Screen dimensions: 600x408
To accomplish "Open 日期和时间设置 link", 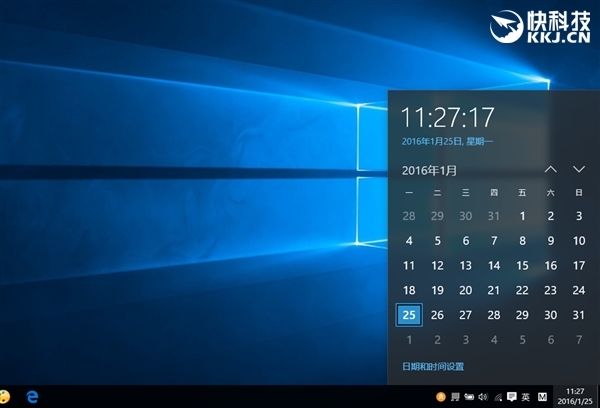I will click(433, 366).
